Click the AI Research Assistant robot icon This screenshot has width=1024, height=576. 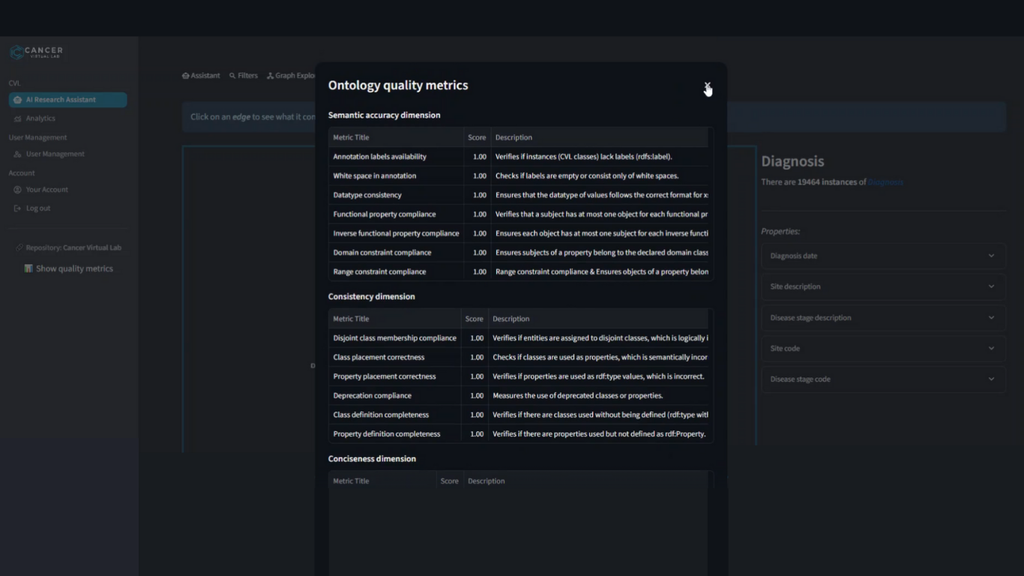(18, 100)
